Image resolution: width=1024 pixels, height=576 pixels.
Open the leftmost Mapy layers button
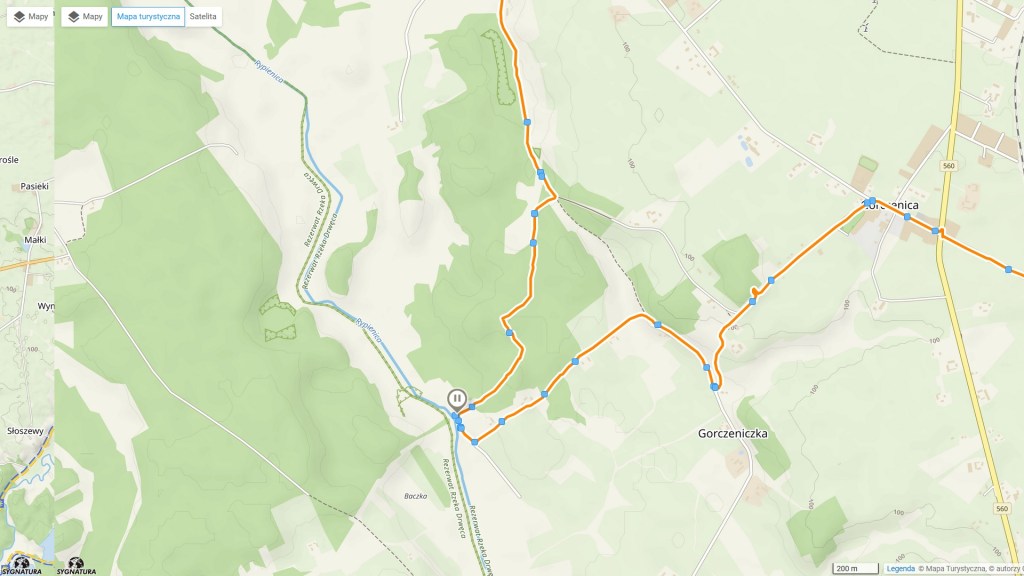click(x=30, y=16)
